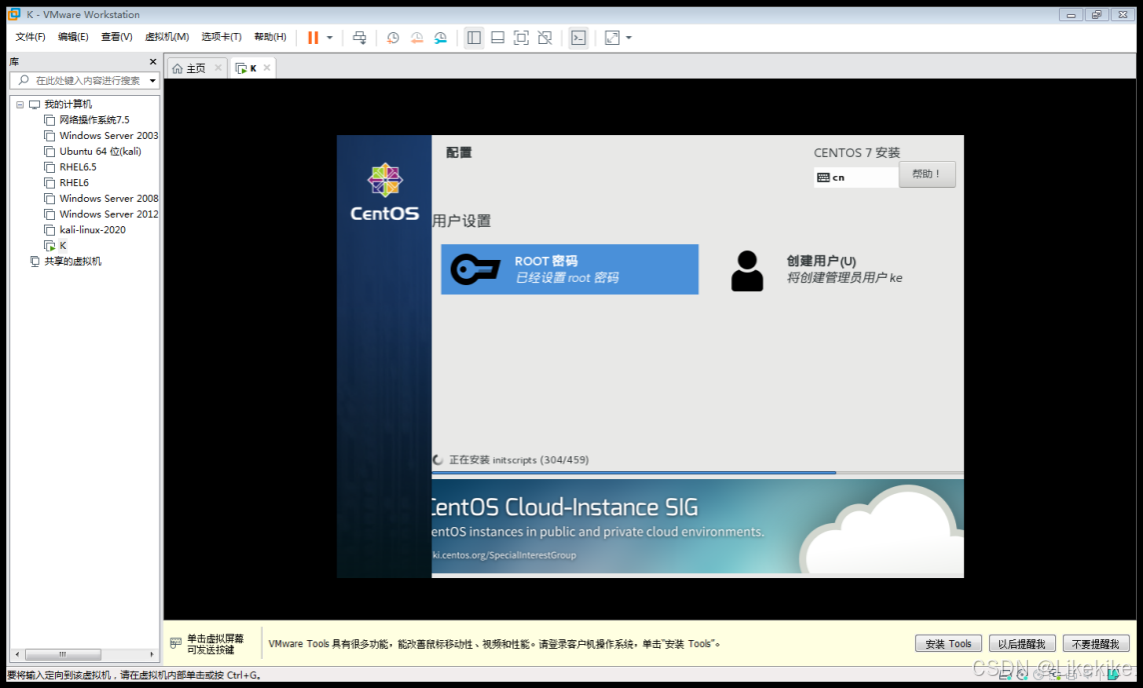The height and width of the screenshot is (688, 1143).
Task: Pause the virtual machine with the orange pause icon
Action: (x=313, y=38)
